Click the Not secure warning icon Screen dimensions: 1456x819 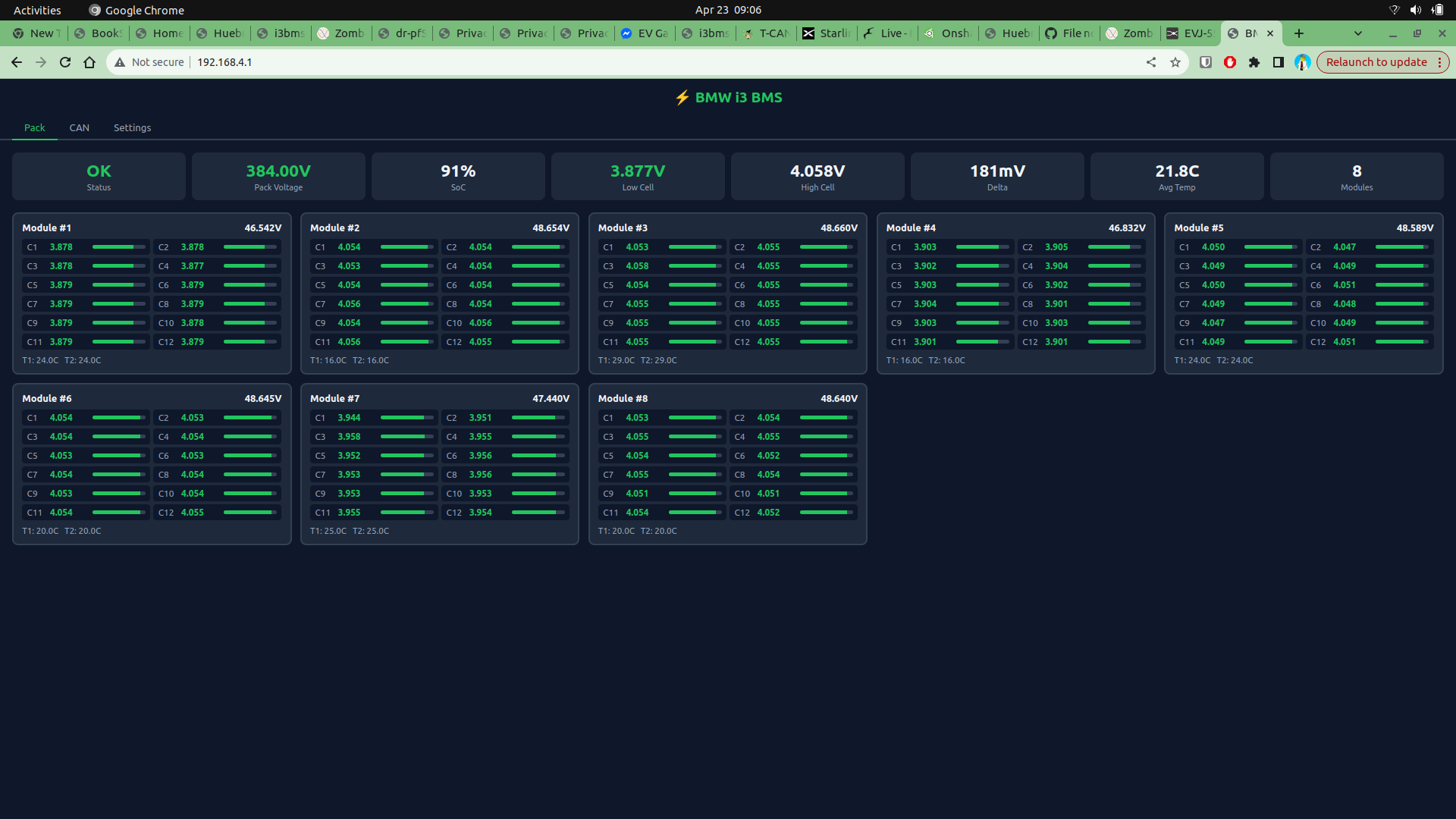pos(120,62)
